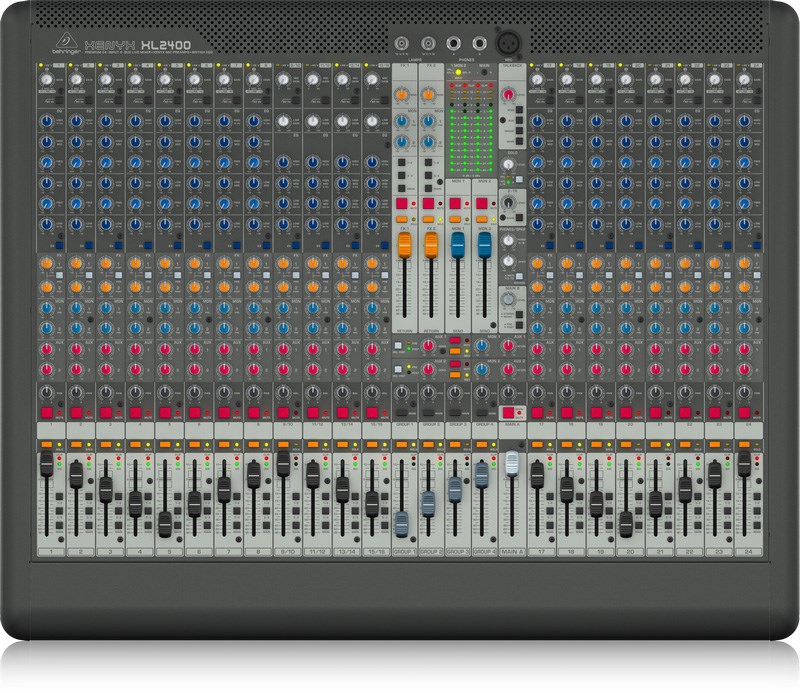Route talkback to MON with top button
800x693 pixels.
(x=519, y=110)
